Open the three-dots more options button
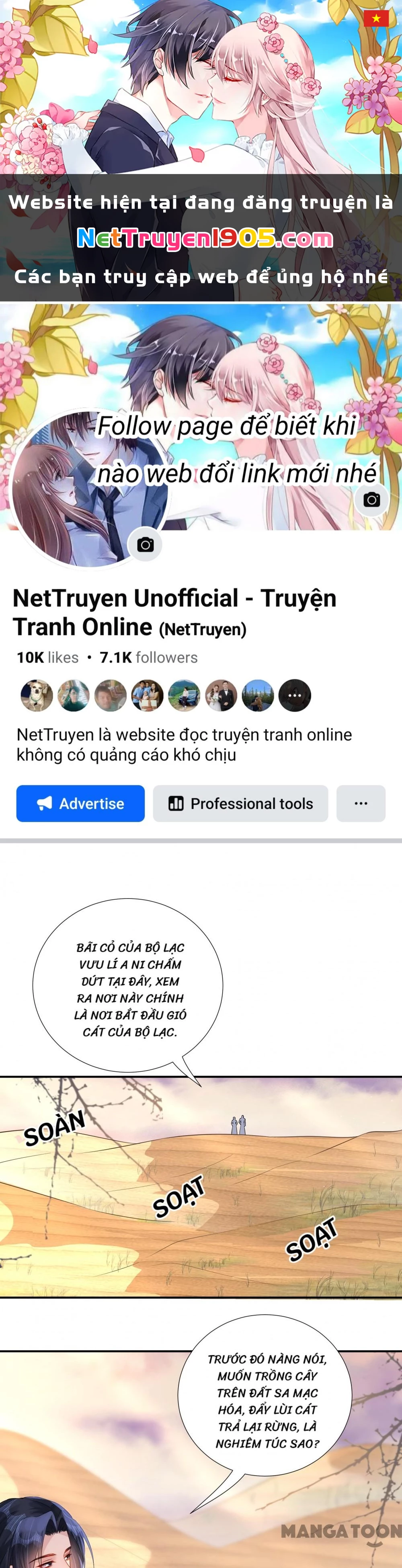The image size is (402, 1568). pos(361,803)
